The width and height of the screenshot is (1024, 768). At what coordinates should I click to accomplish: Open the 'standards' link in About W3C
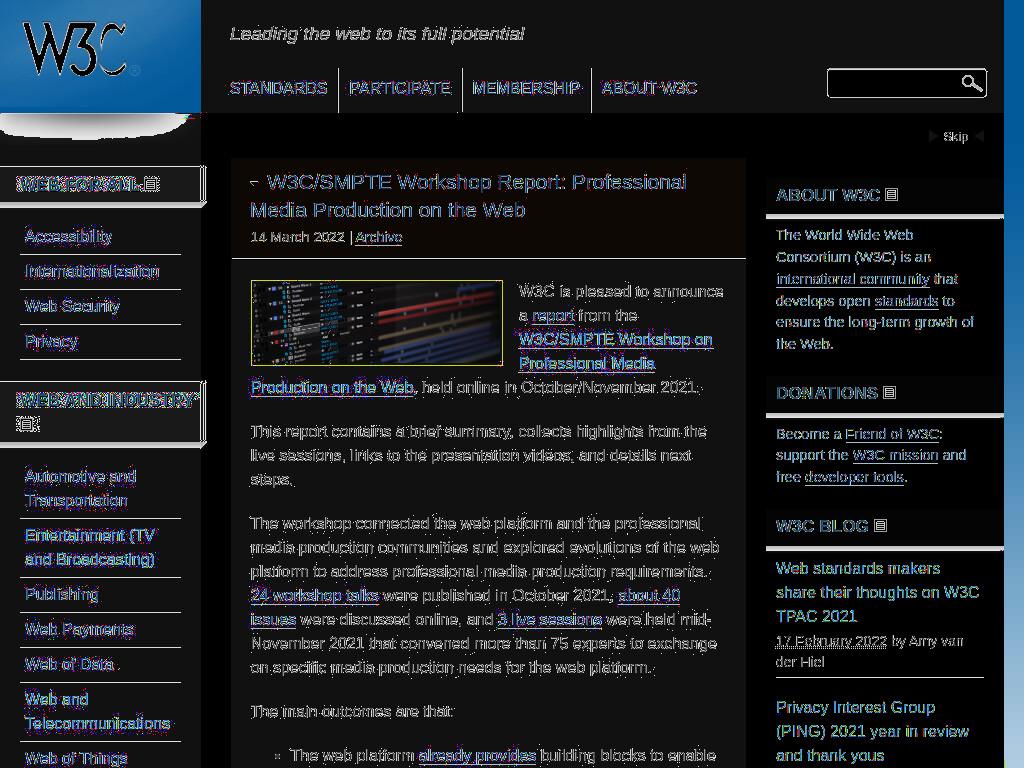pyautogui.click(x=906, y=301)
